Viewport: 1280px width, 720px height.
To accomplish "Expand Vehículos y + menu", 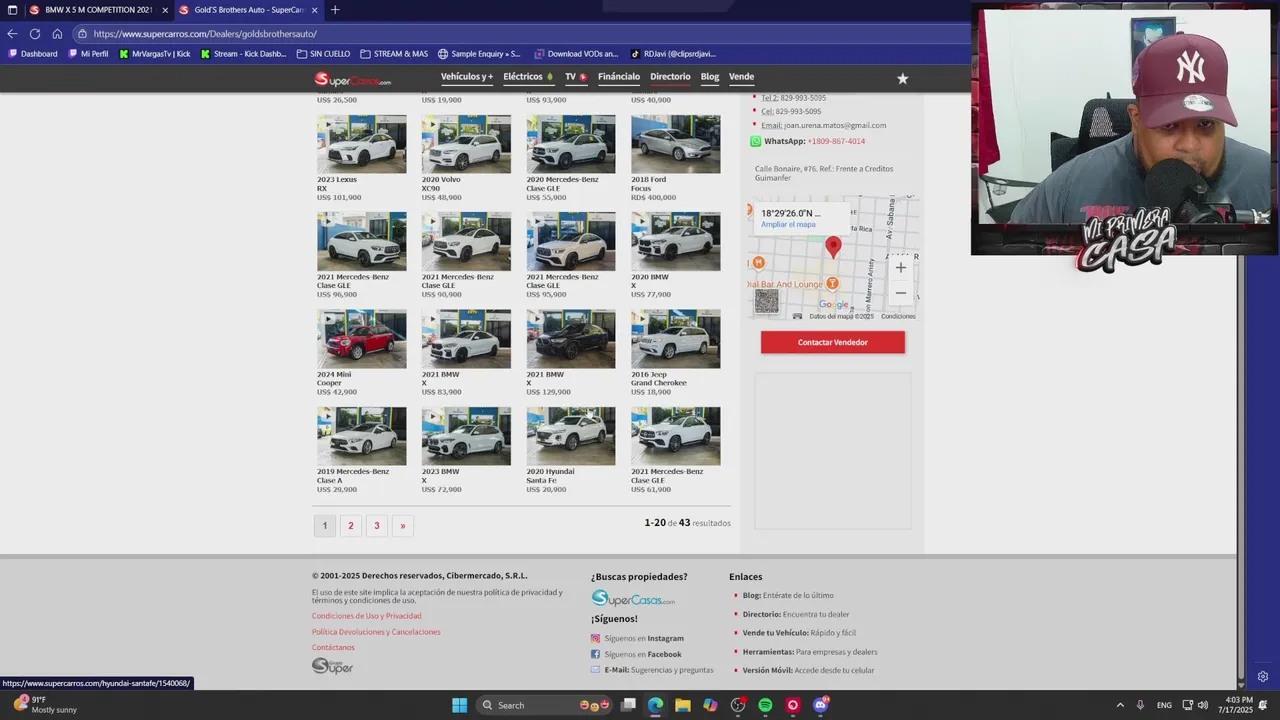I will click(x=467, y=77).
